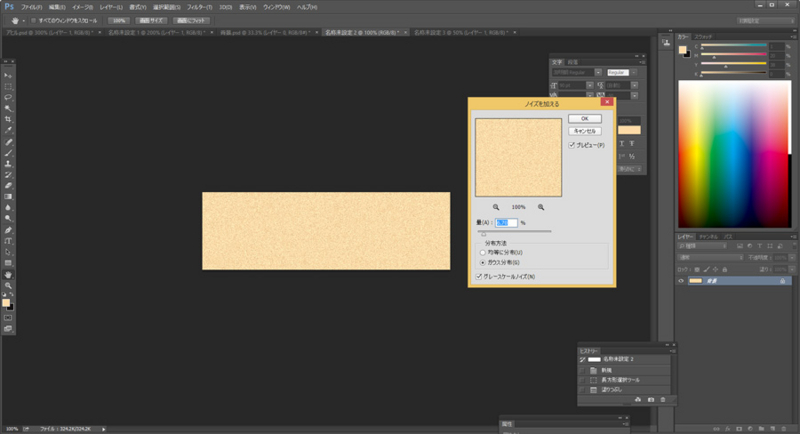Select the Gradient tool
The height and width of the screenshot is (434, 800).
tap(8, 196)
